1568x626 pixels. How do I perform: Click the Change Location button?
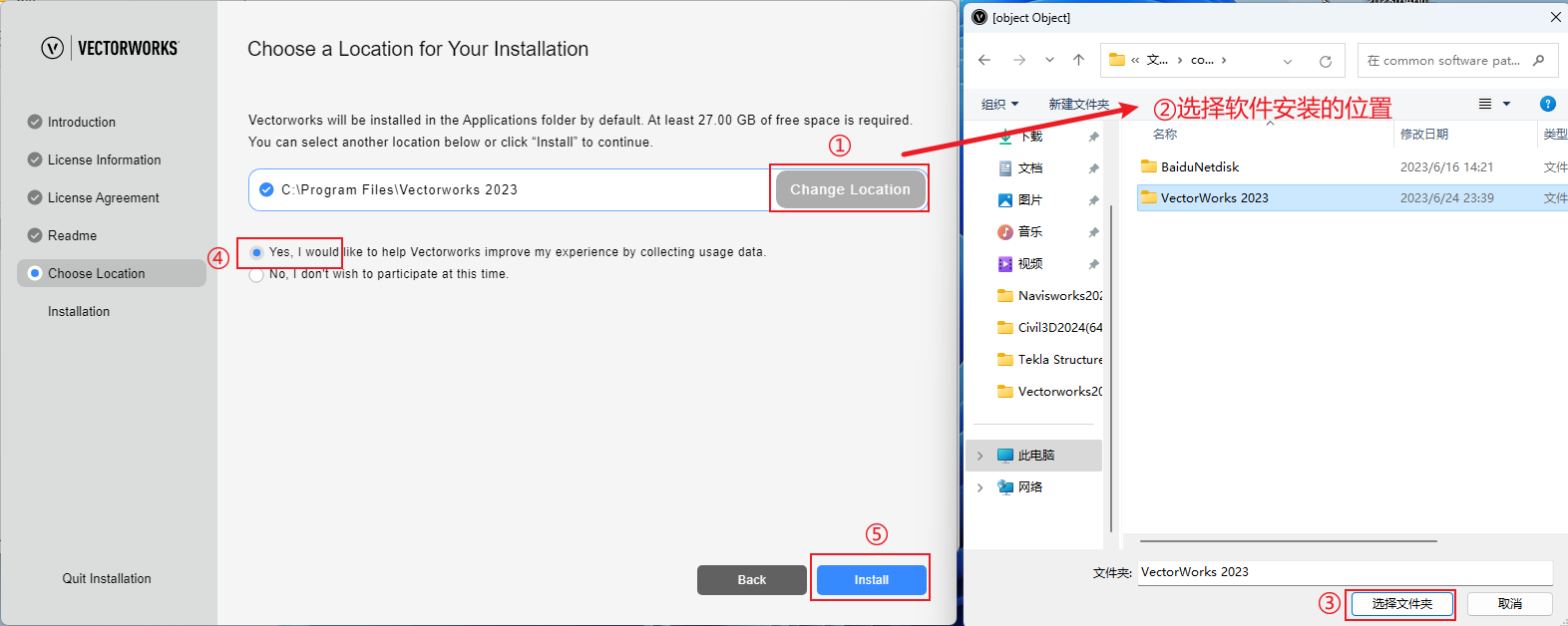pyautogui.click(x=850, y=189)
